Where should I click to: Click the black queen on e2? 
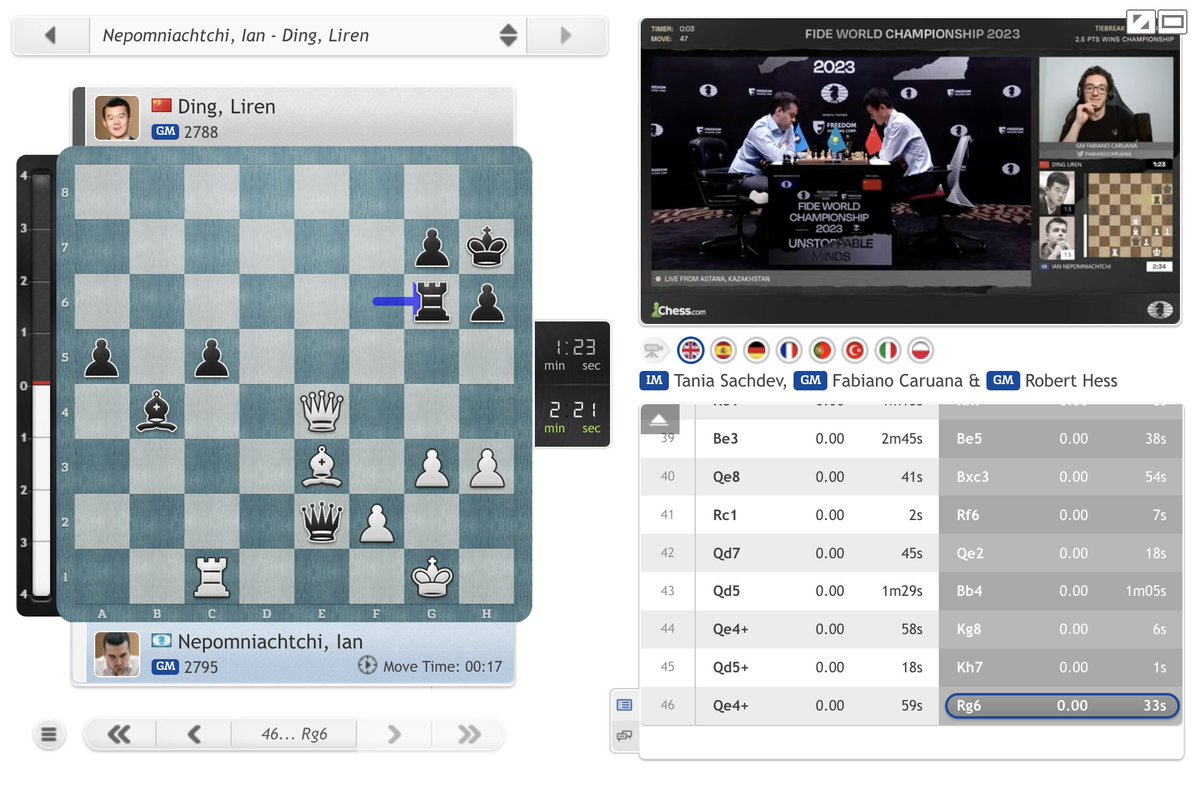(322, 521)
